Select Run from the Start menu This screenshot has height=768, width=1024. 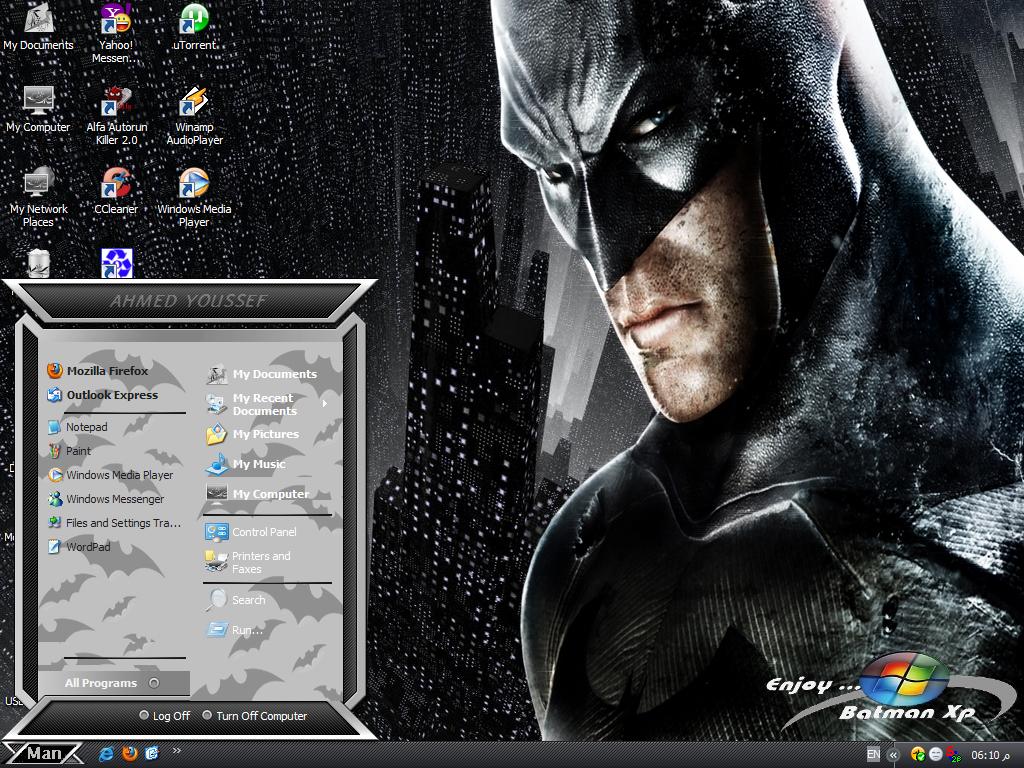coord(247,630)
